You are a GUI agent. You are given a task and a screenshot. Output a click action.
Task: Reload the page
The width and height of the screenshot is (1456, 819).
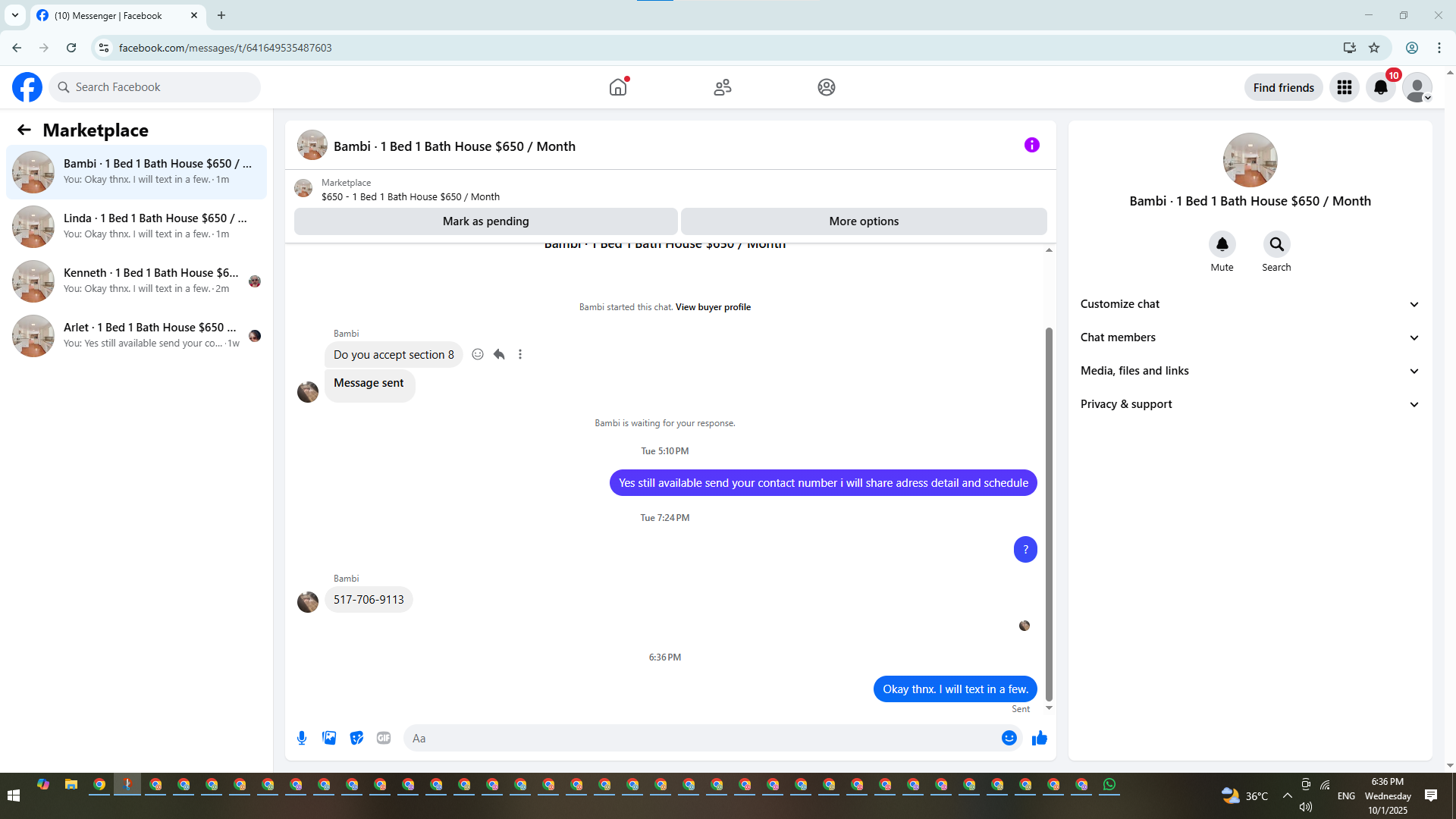tap(71, 48)
